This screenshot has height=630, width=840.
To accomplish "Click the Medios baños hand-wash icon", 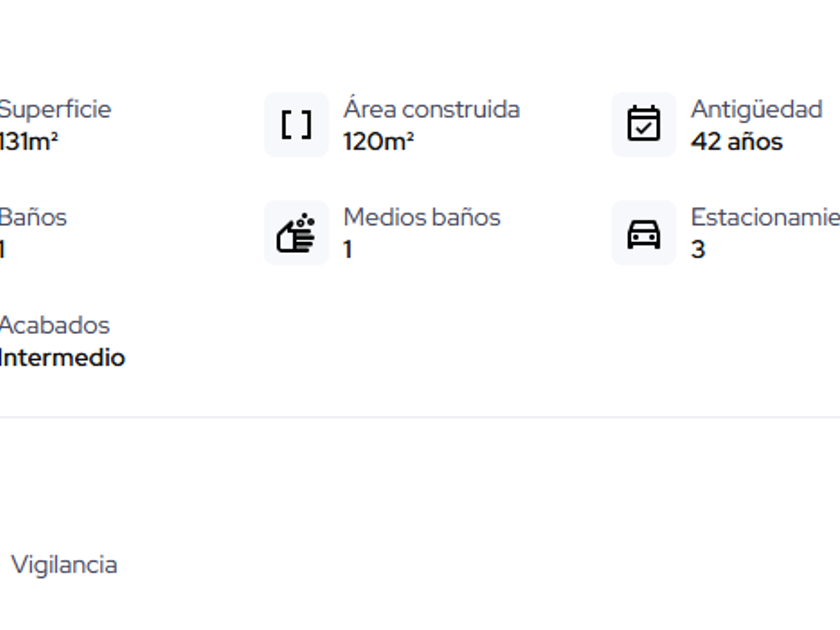I will click(296, 233).
